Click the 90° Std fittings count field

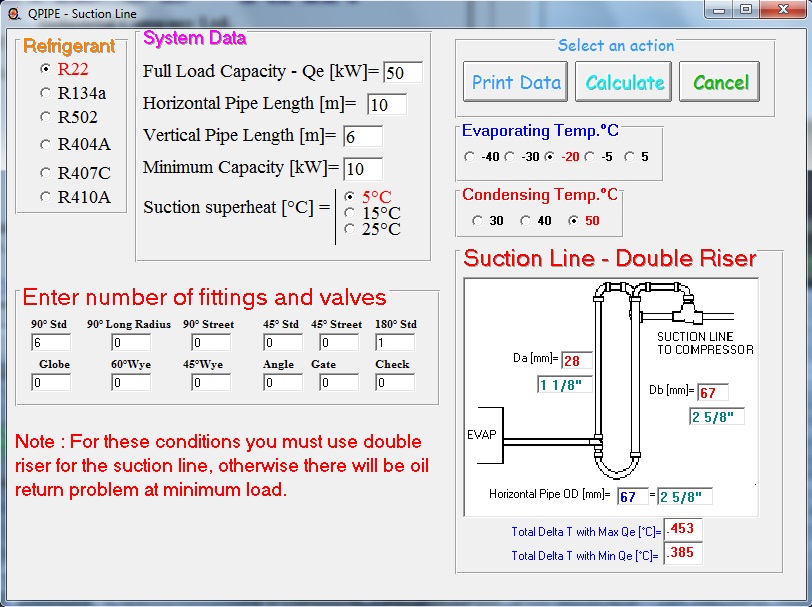51,342
